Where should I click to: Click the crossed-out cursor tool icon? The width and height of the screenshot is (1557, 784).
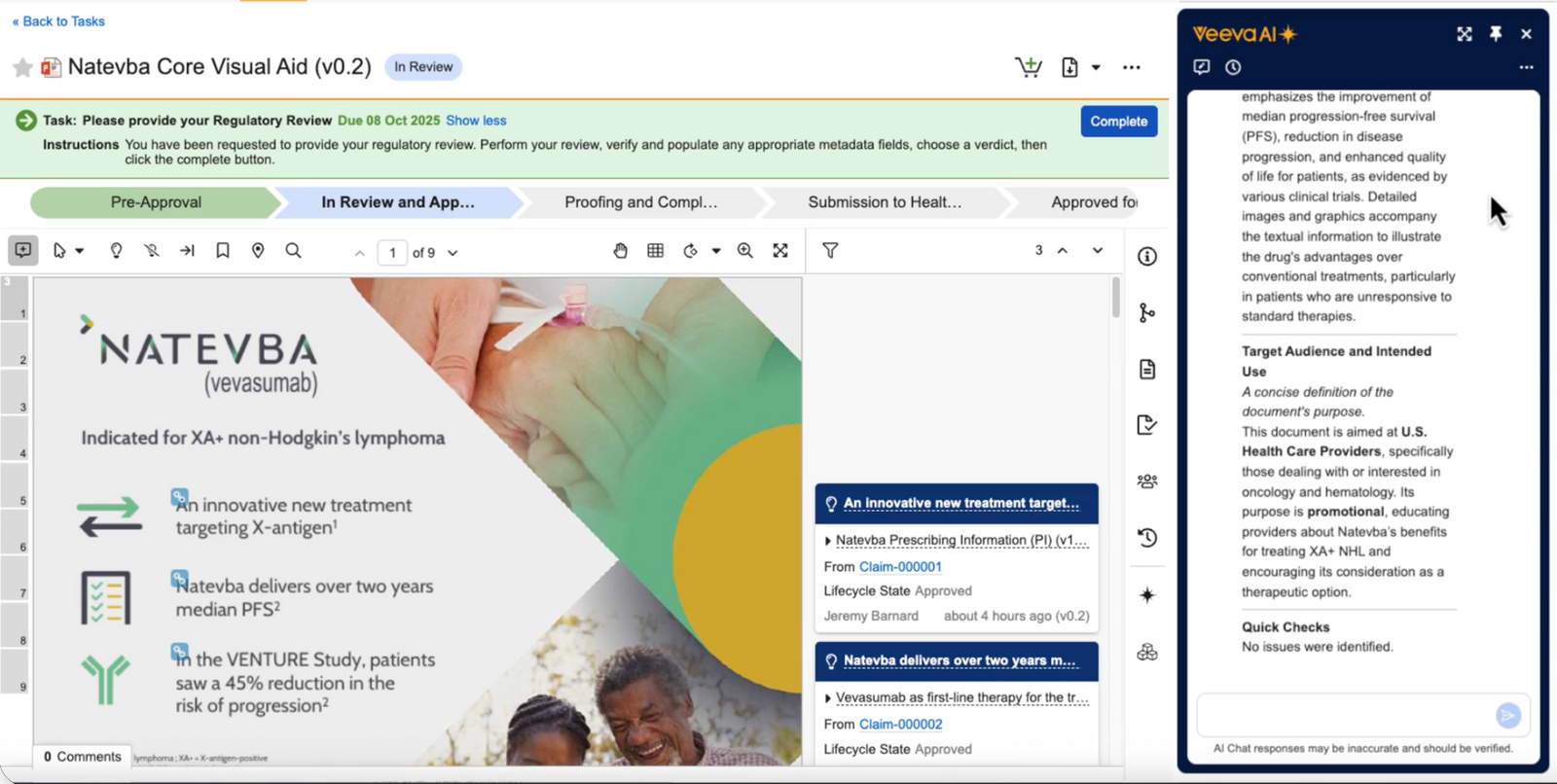(x=151, y=251)
